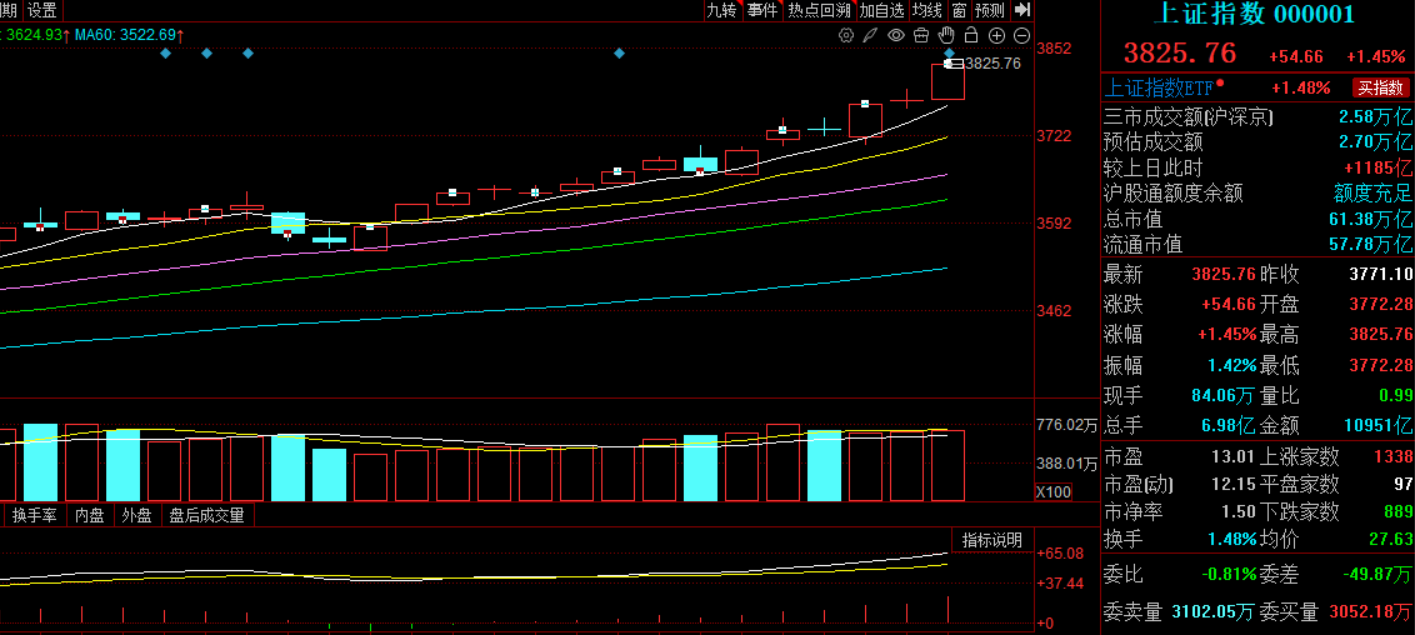Click the 窗 window button
The image size is (1415, 635).
pyautogui.click(x=959, y=10)
